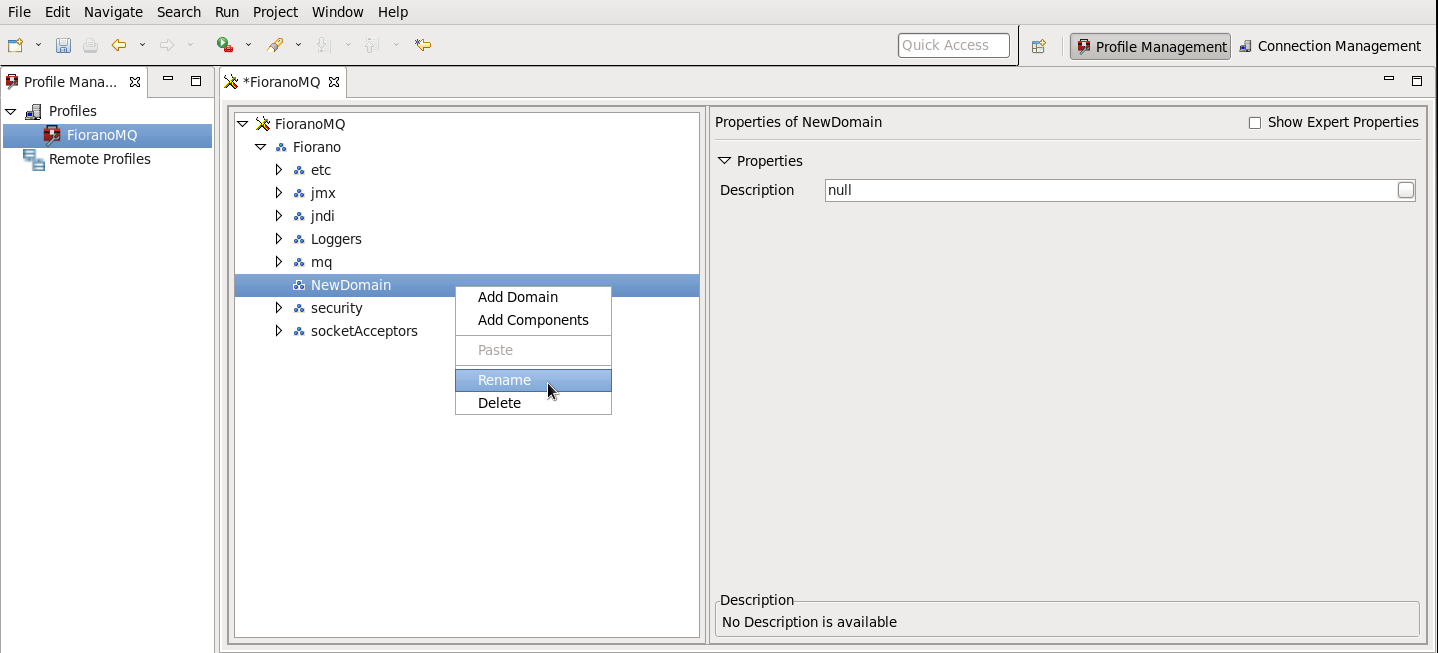Minimize the FioranoMQ editor area
This screenshot has width=1438, height=653.
[1389, 80]
